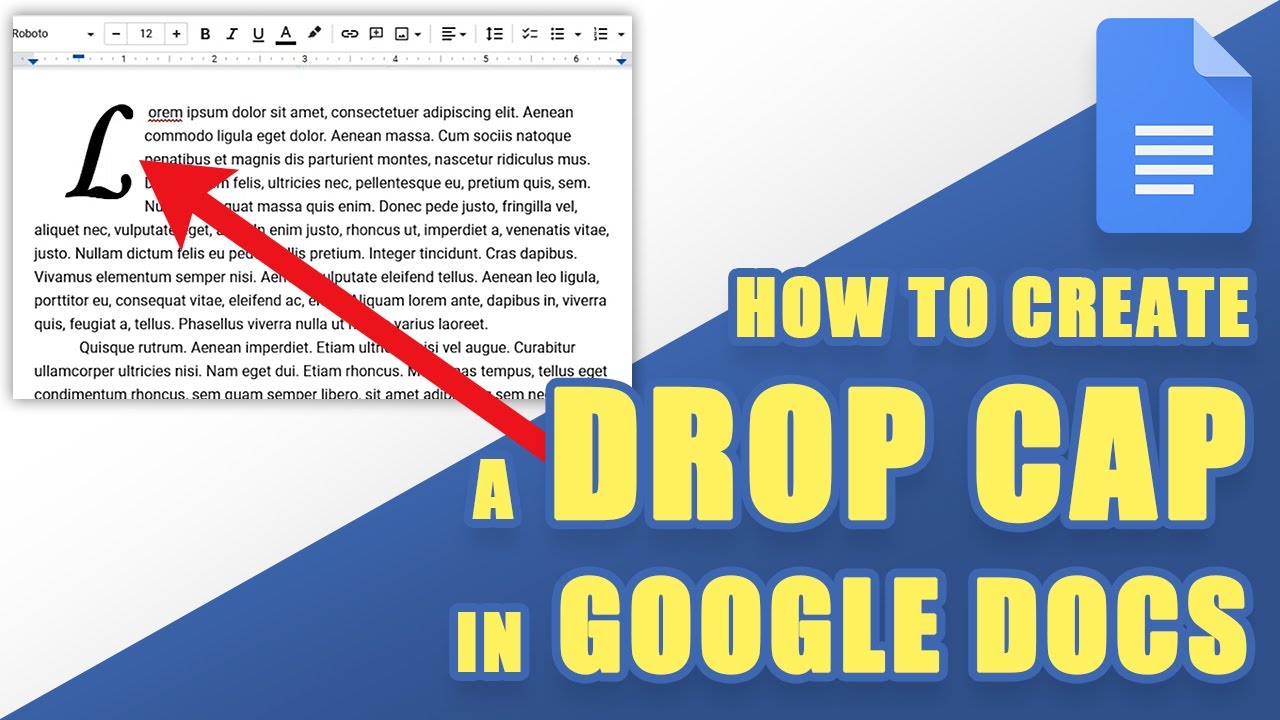Viewport: 1280px width, 720px height.
Task: Open the Roboto font dropdown
Action: coord(53,34)
